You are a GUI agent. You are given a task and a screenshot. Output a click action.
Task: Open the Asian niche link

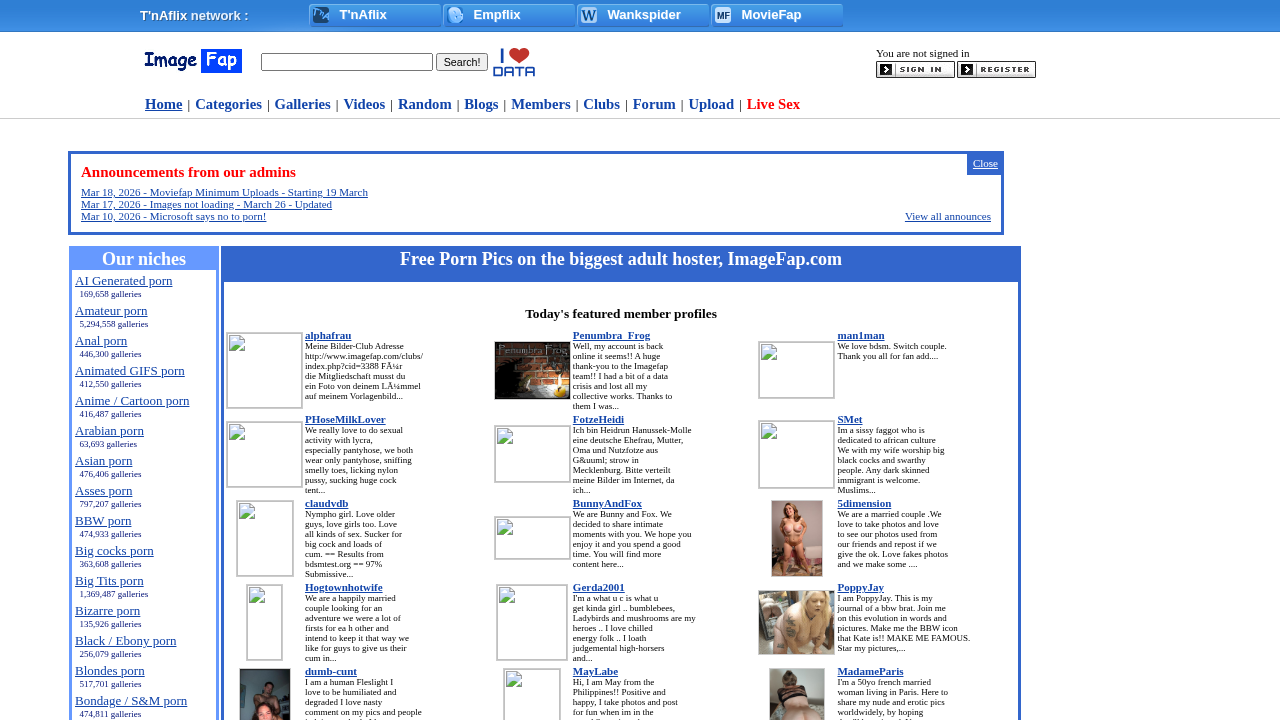point(104,461)
